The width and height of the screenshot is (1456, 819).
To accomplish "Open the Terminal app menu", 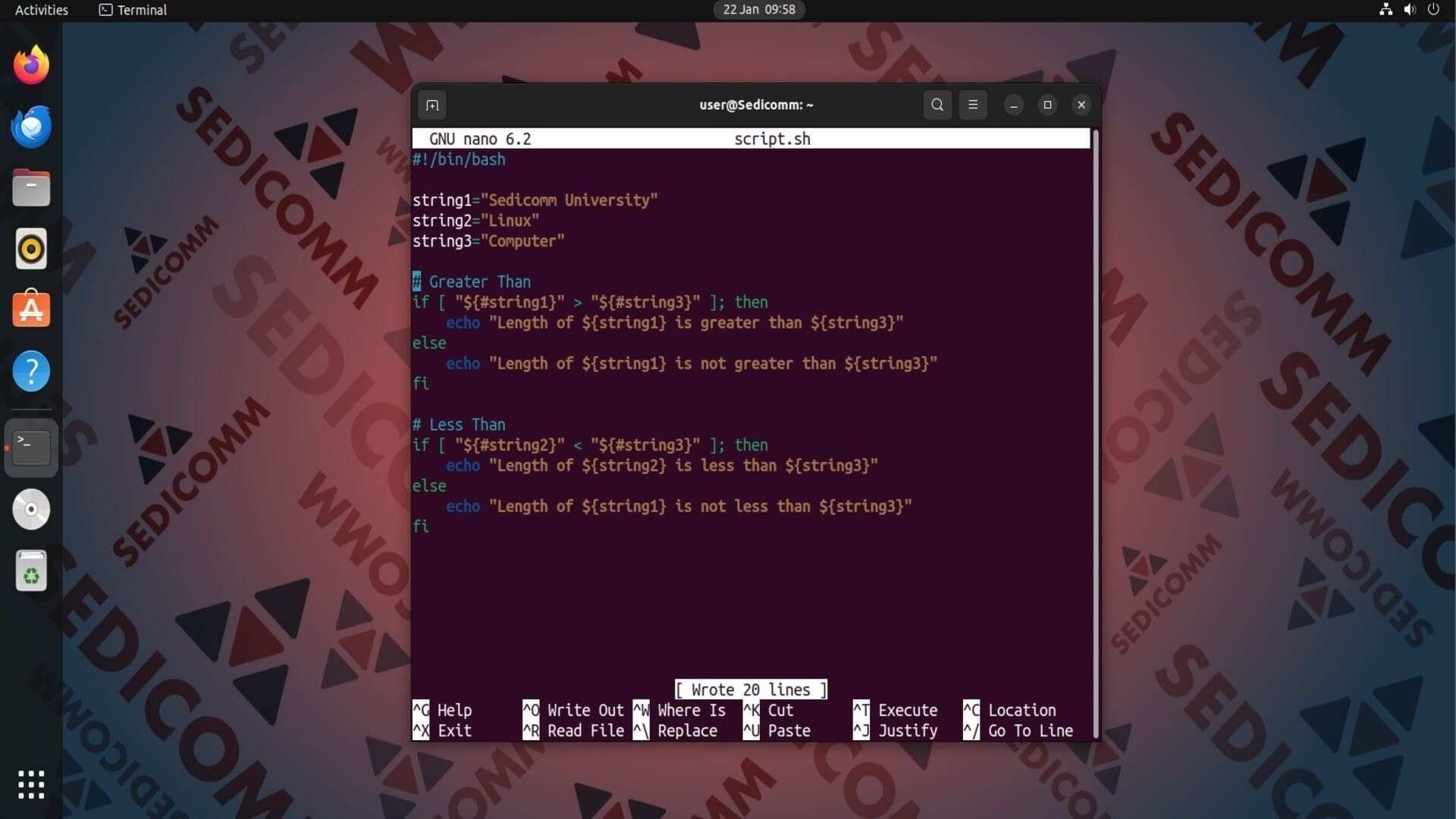I will [133, 10].
